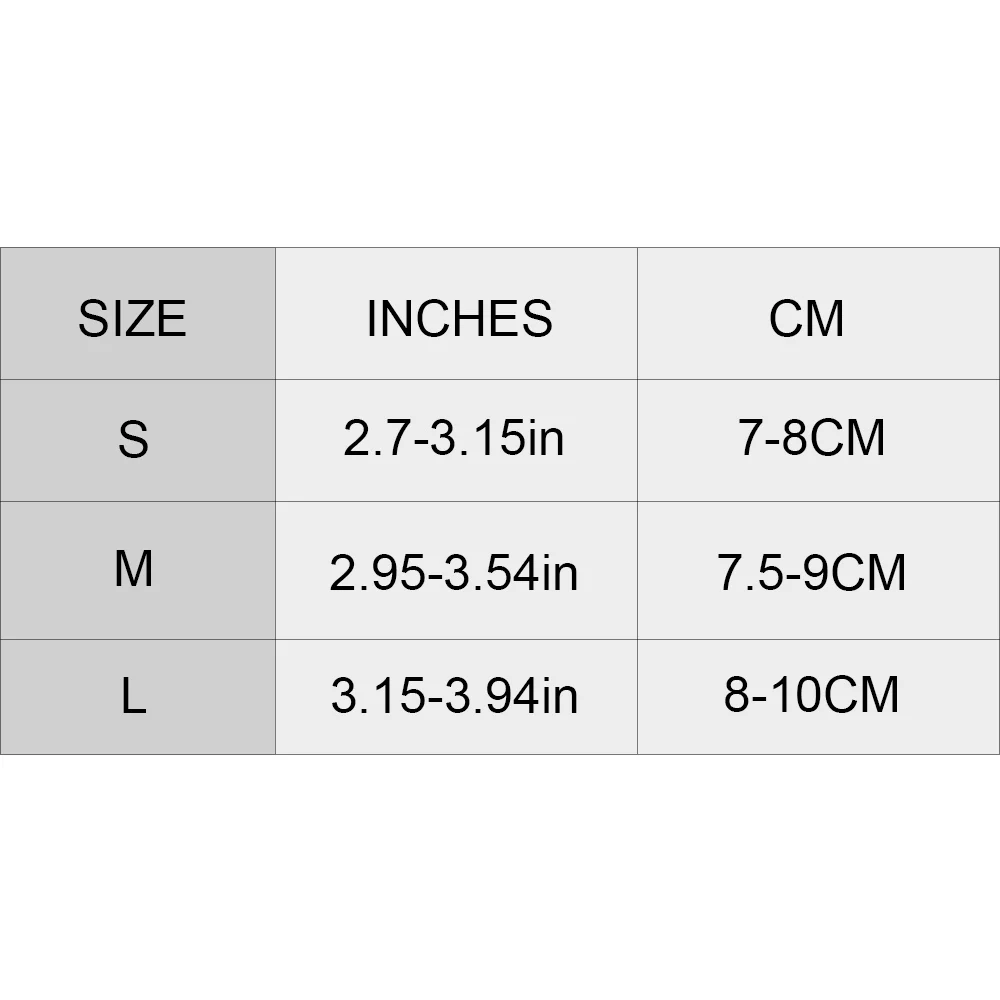Click the blank white area above the table
This screenshot has height=1000, width=1000.
click(500, 120)
